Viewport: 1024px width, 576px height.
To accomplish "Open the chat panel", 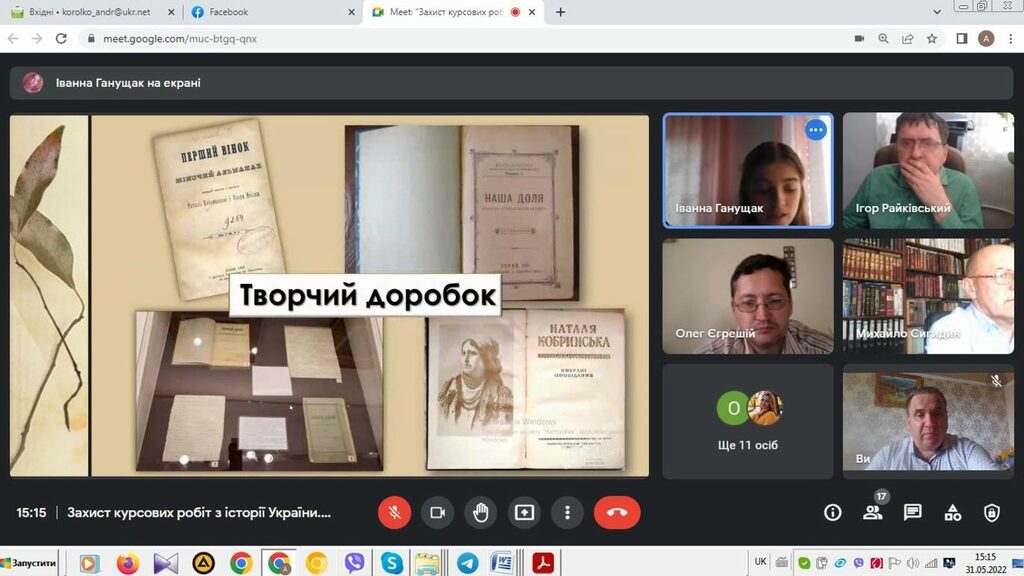I will pos(912,513).
